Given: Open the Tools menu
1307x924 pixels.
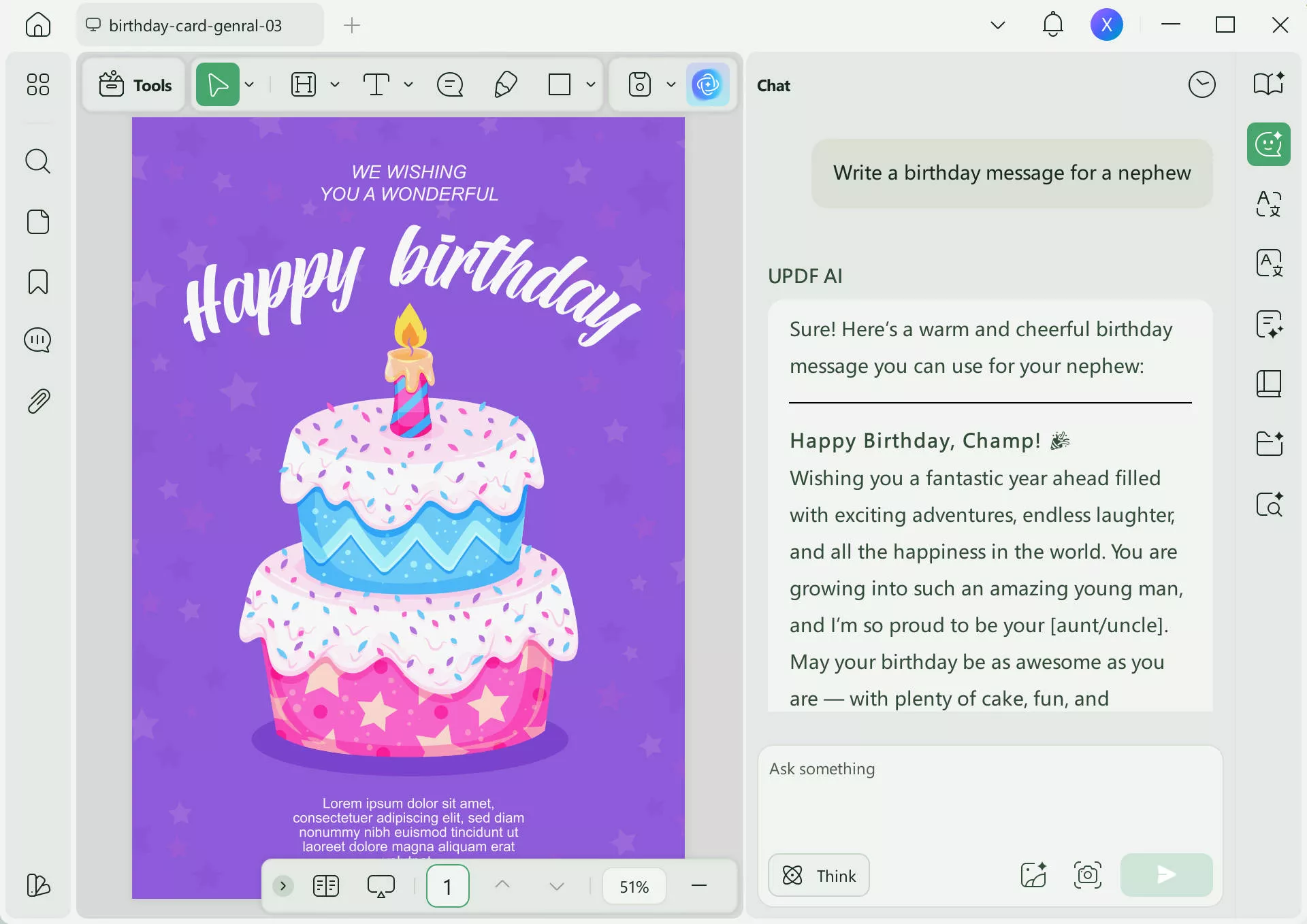Looking at the screenshot, I should (x=134, y=84).
